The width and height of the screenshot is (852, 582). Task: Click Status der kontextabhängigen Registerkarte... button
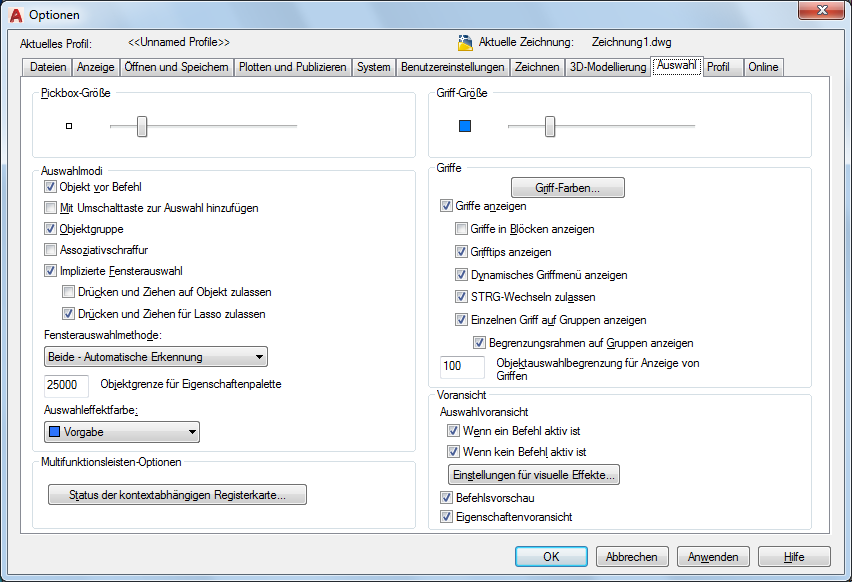tap(177, 495)
